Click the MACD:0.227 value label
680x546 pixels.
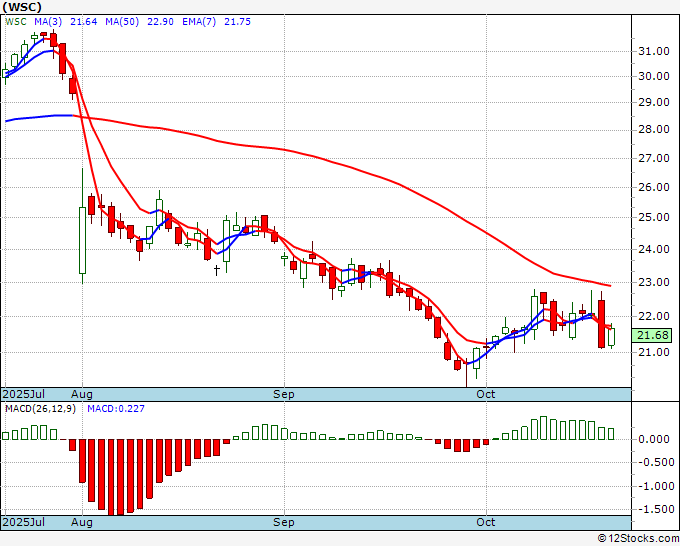[x=116, y=409]
